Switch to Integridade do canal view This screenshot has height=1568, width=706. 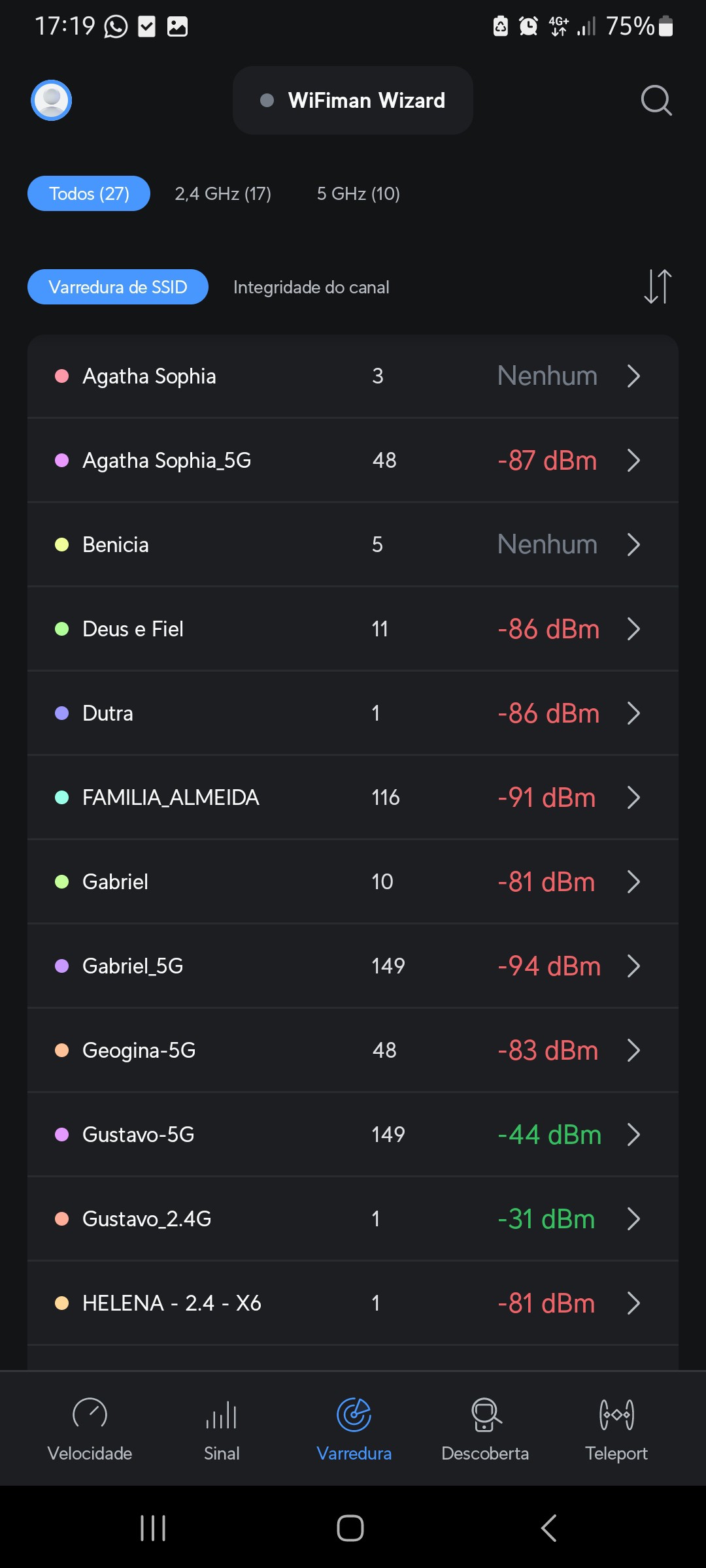pyautogui.click(x=311, y=287)
